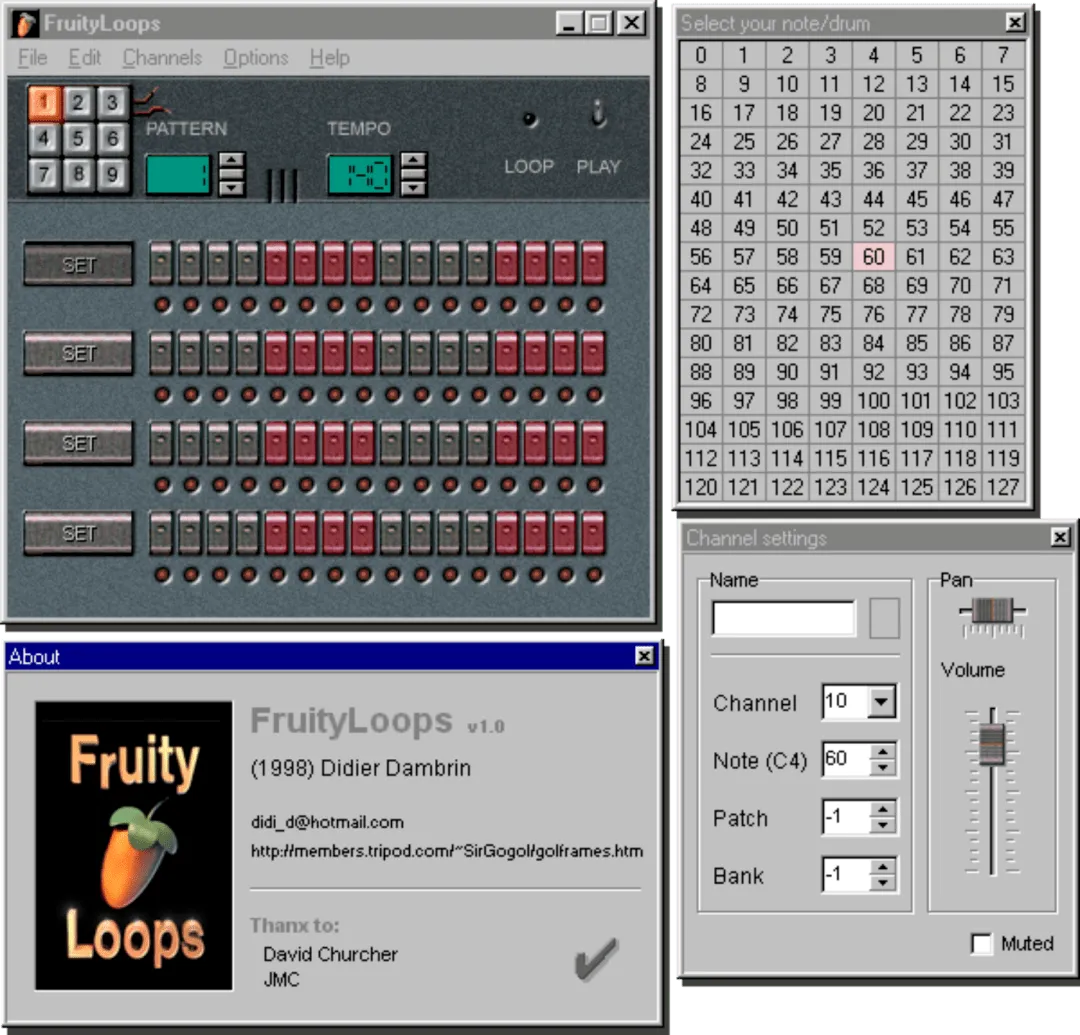Decrease the Bank value
Screen dimensions: 1080x1035
coord(882,883)
